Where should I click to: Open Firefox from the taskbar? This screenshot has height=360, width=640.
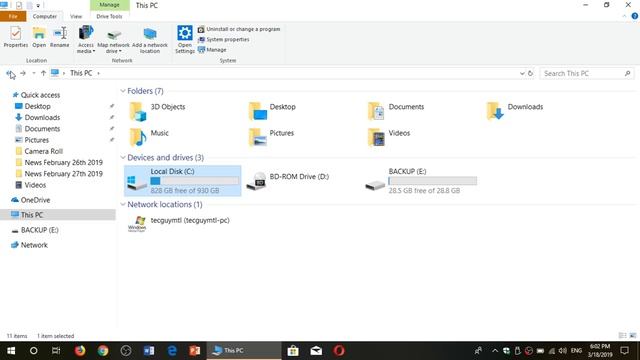pos(80,351)
